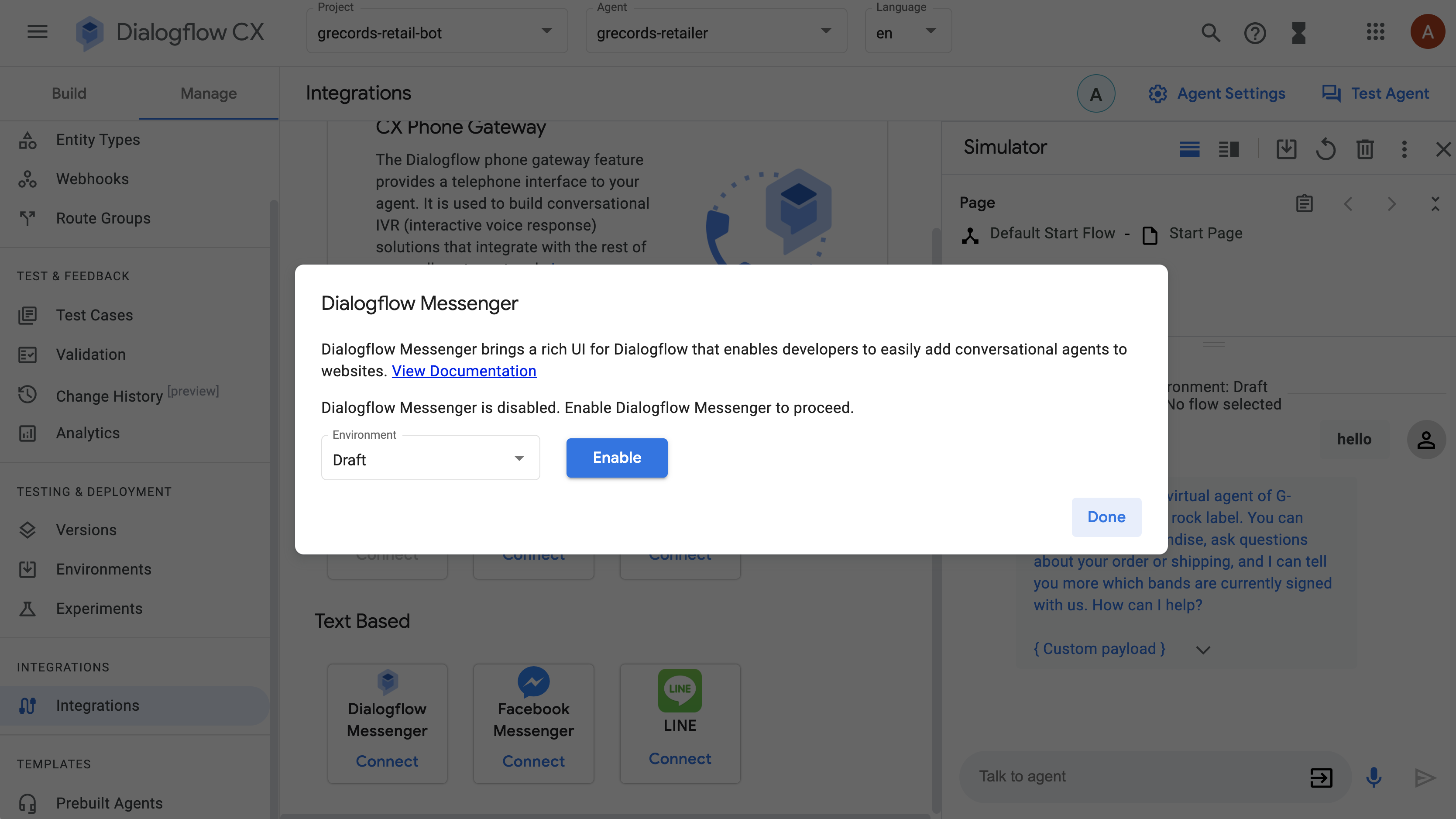This screenshot has height=819, width=1456.
Task: Expand the Environment dropdown in dialog
Action: (x=518, y=459)
